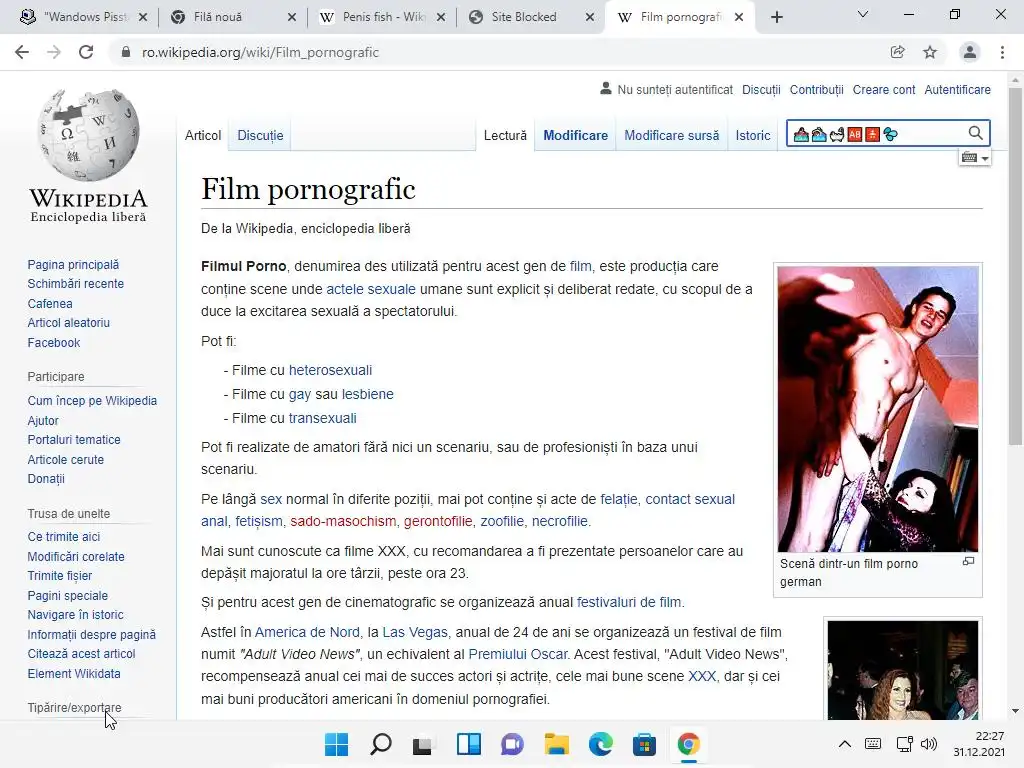The height and width of the screenshot is (768, 1024).
Task: Select the Lectură view tab
Action: pos(505,135)
